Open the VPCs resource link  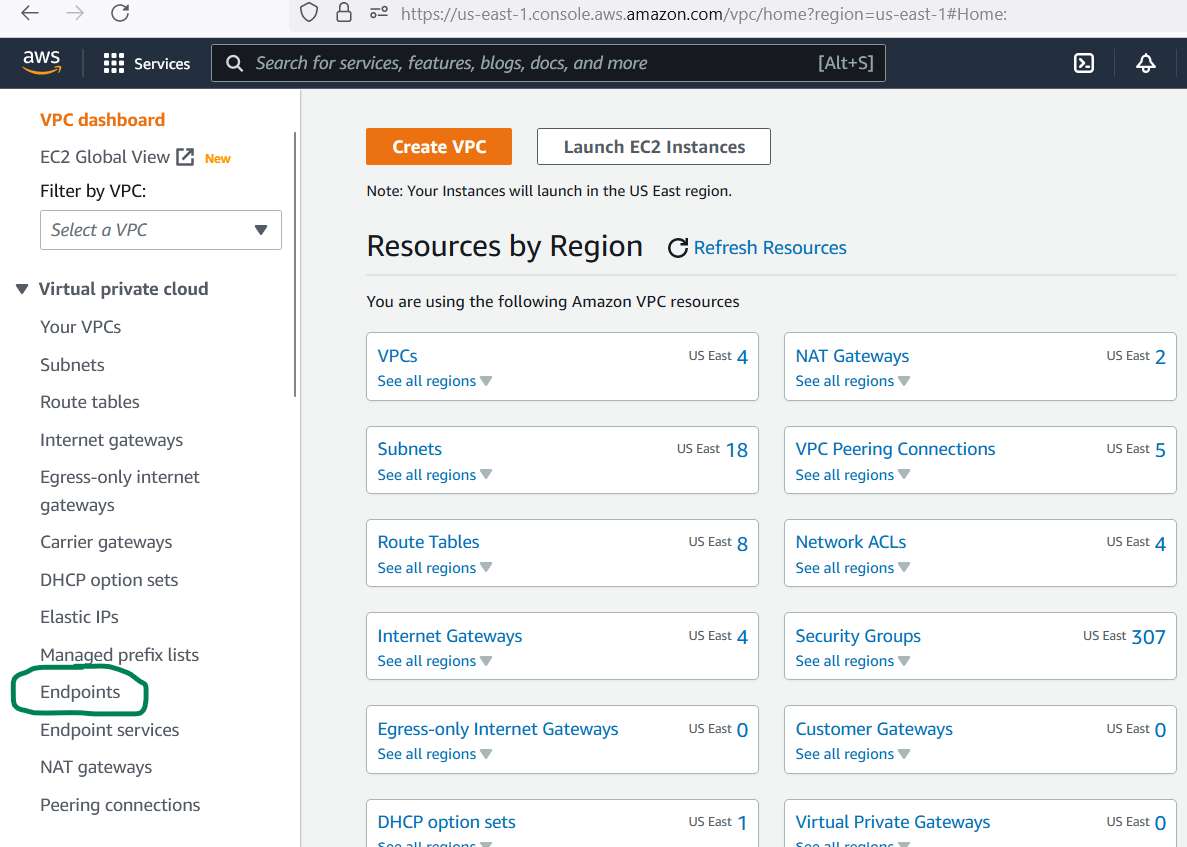[x=397, y=356]
